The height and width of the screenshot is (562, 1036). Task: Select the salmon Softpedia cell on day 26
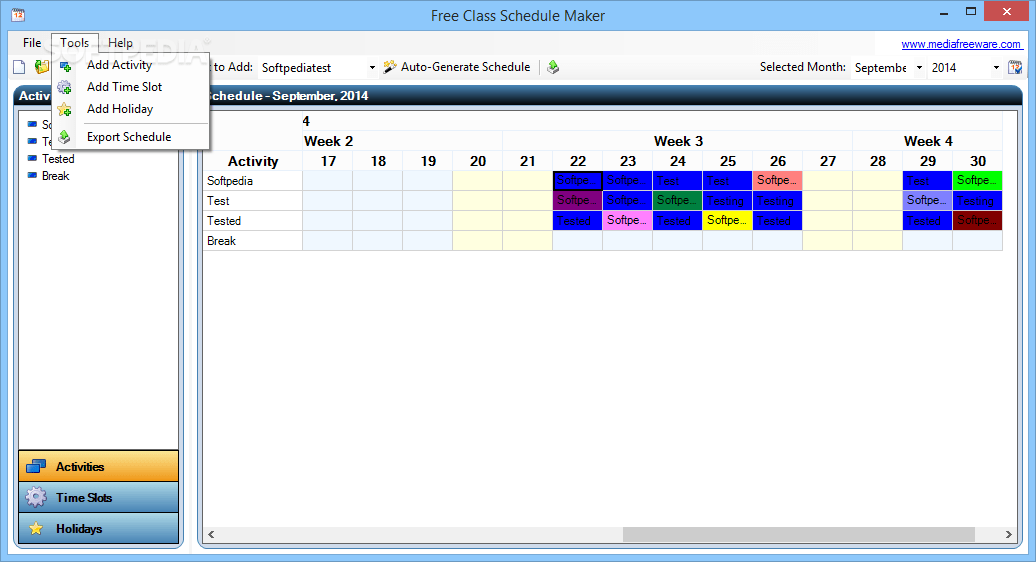click(x=777, y=180)
